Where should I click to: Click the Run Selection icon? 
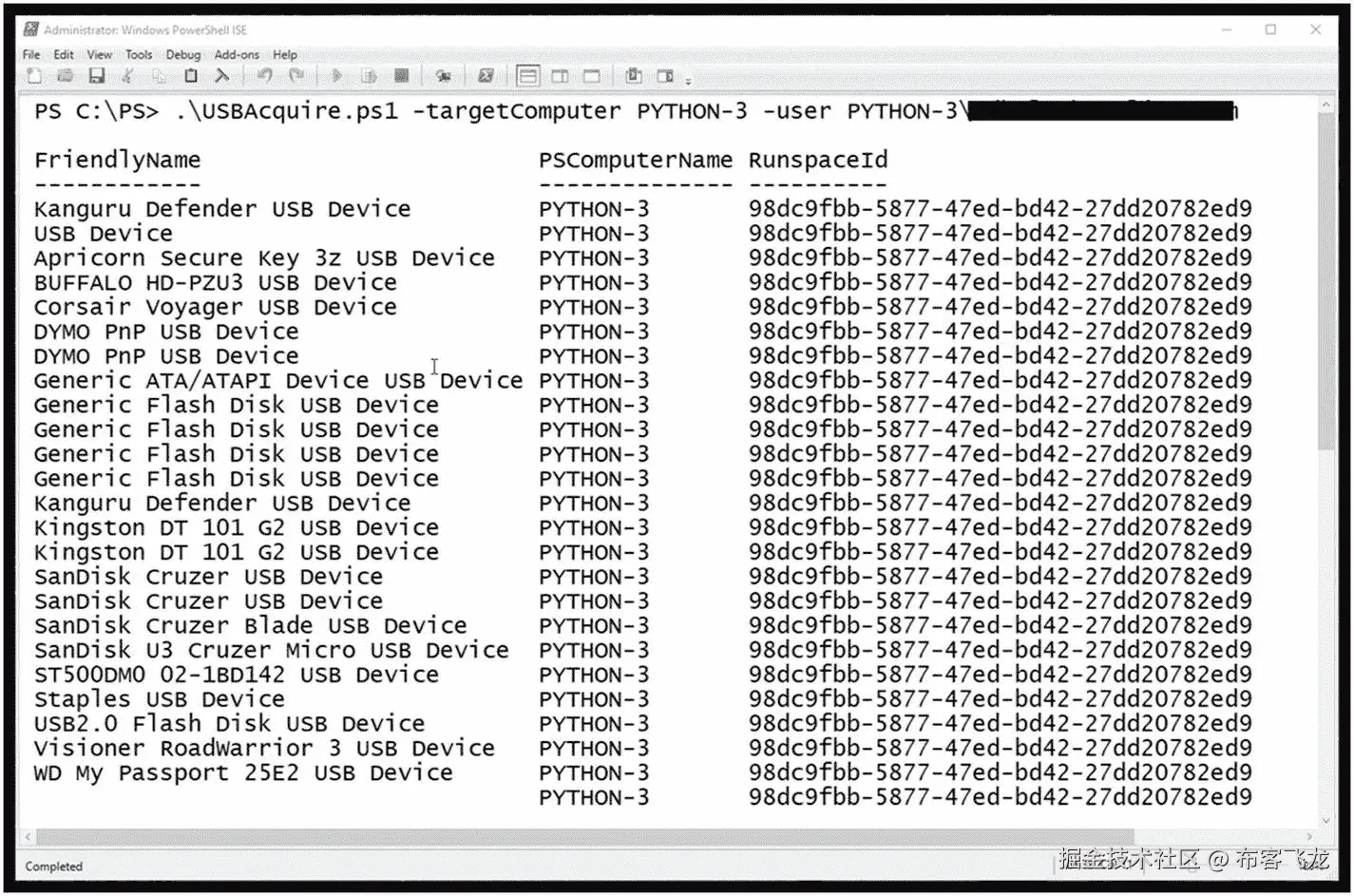click(x=369, y=76)
